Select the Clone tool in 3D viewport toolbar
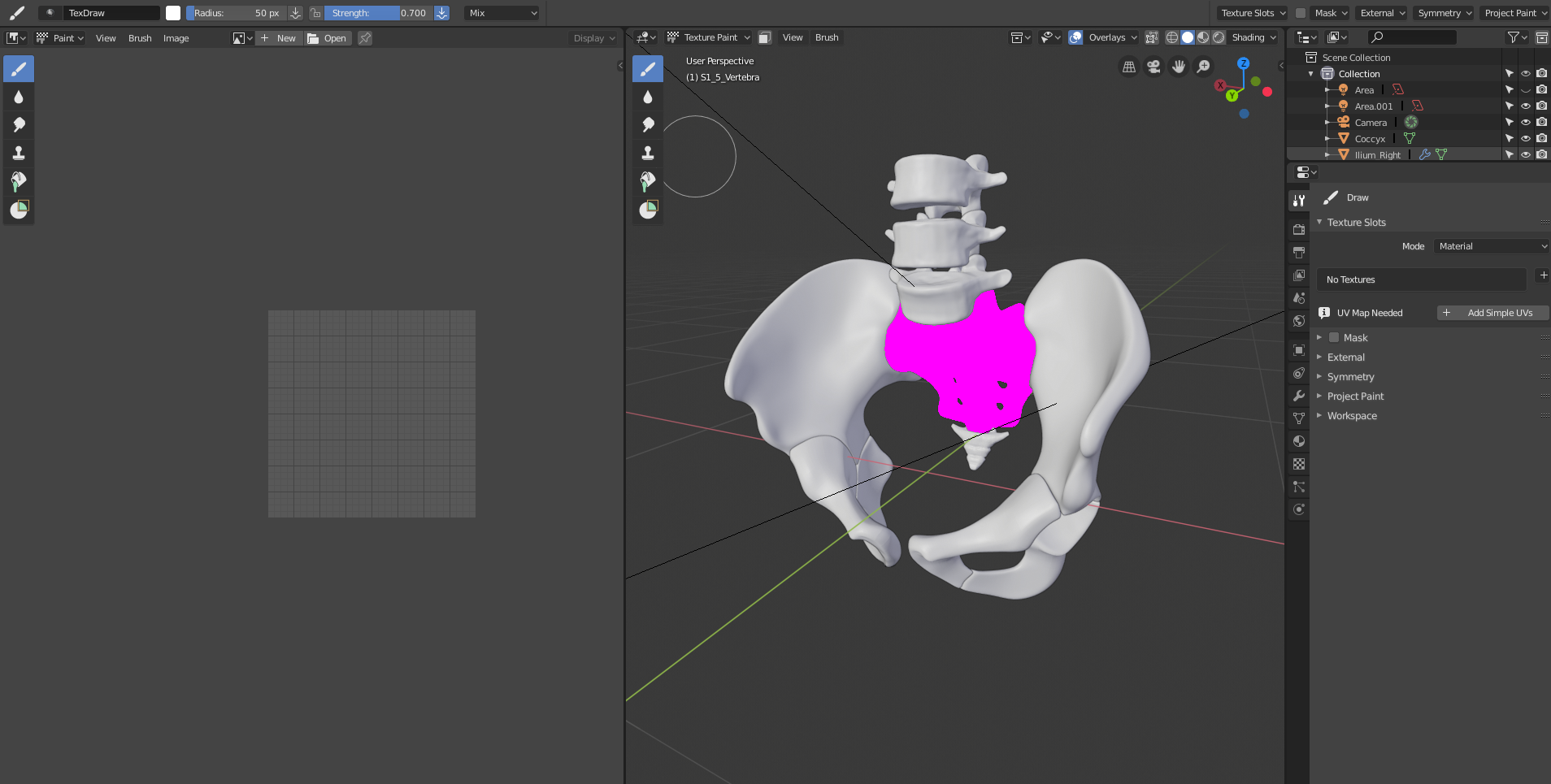The image size is (1551, 784). (x=648, y=153)
